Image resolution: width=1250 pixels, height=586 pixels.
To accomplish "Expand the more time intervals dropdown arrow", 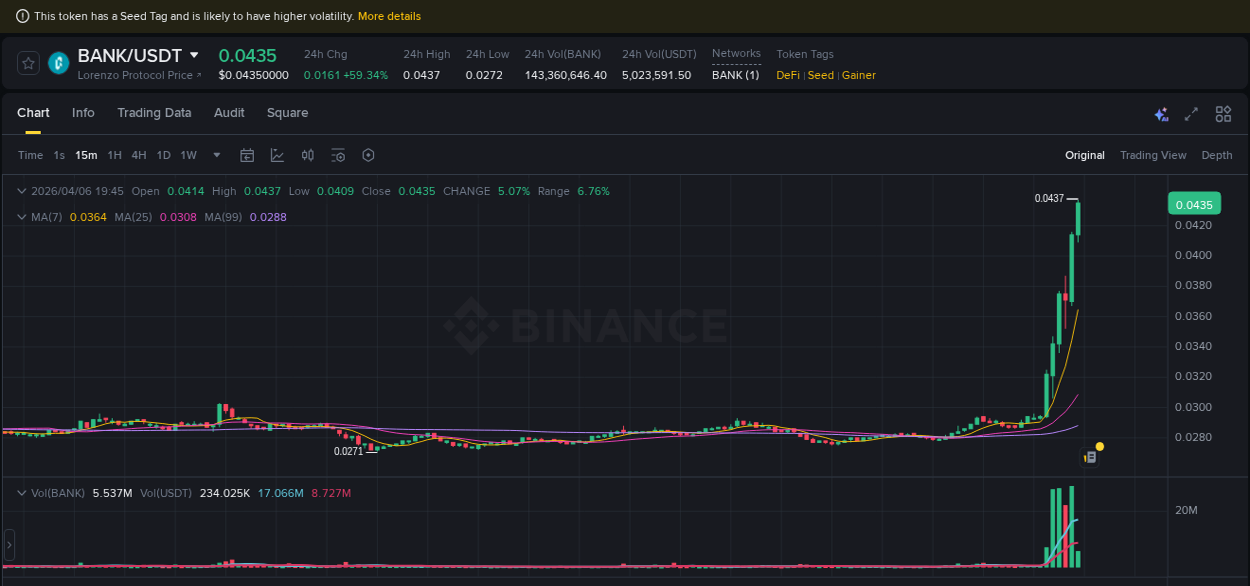I will coord(217,155).
